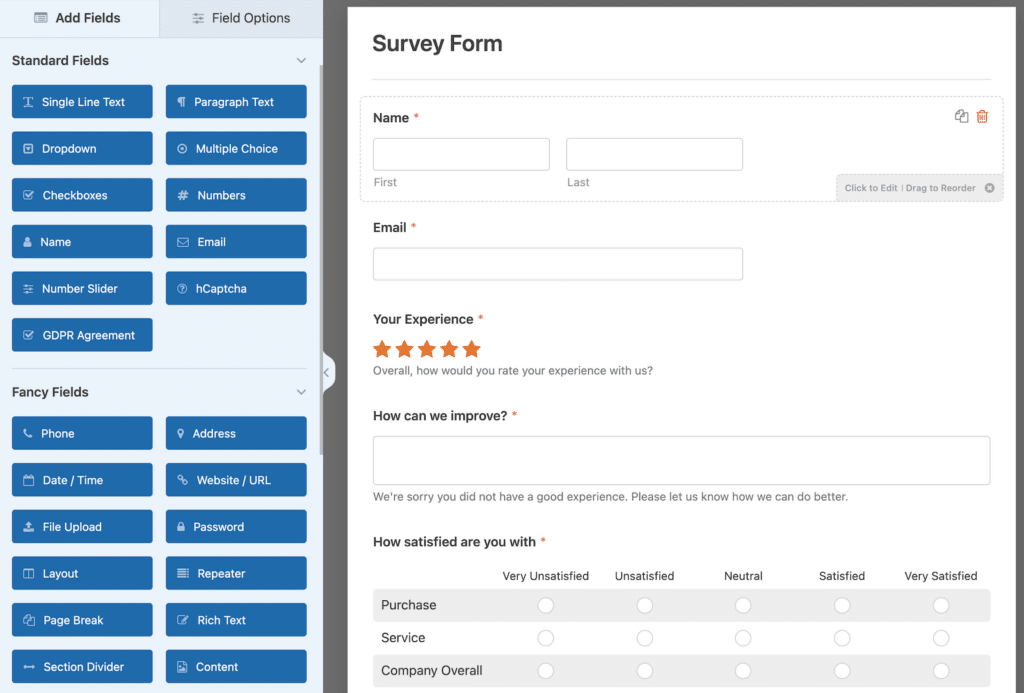Add a GDPR Agreement field

[x=81, y=334]
